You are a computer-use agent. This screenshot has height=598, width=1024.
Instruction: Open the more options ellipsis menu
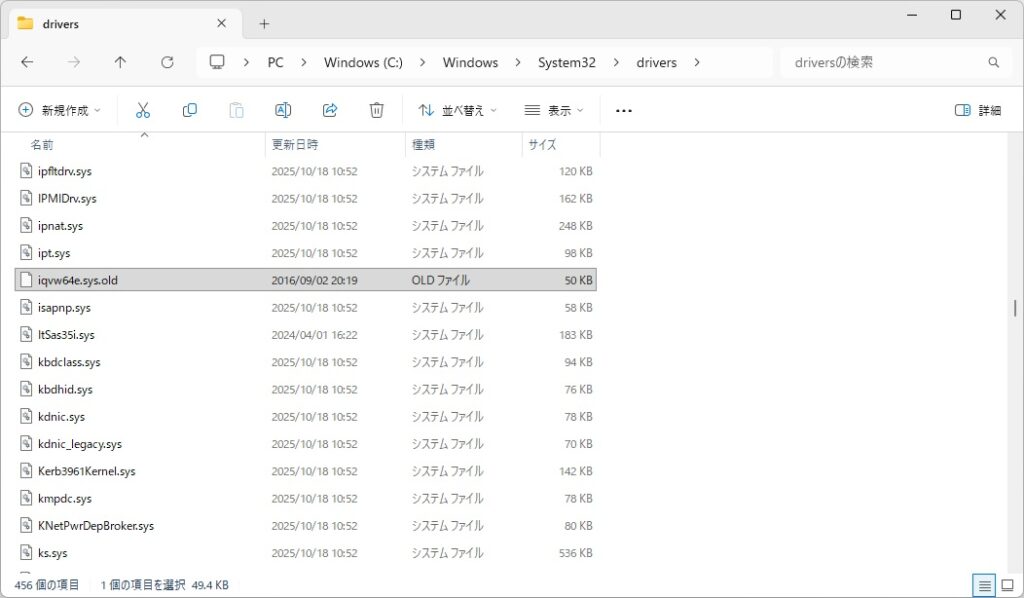(x=624, y=110)
